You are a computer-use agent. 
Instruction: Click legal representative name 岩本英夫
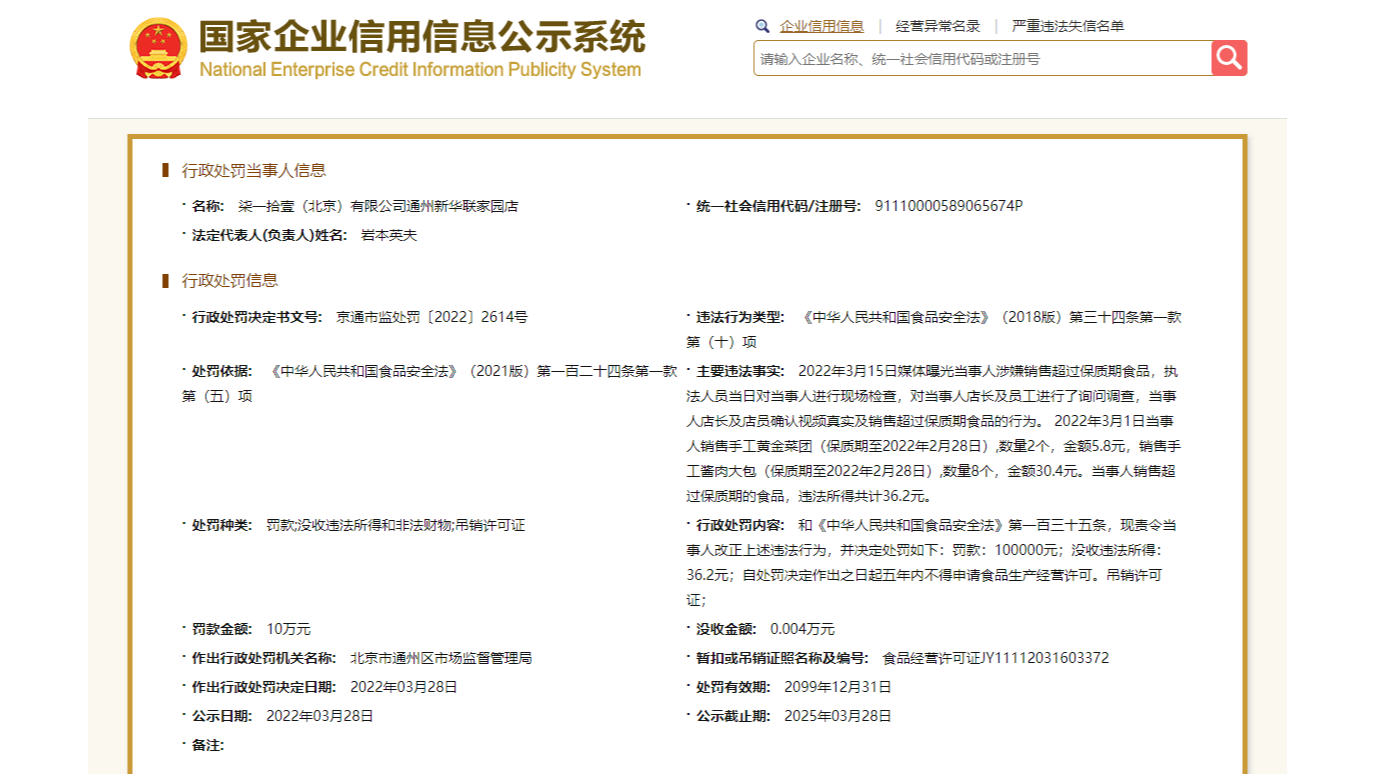coord(388,235)
